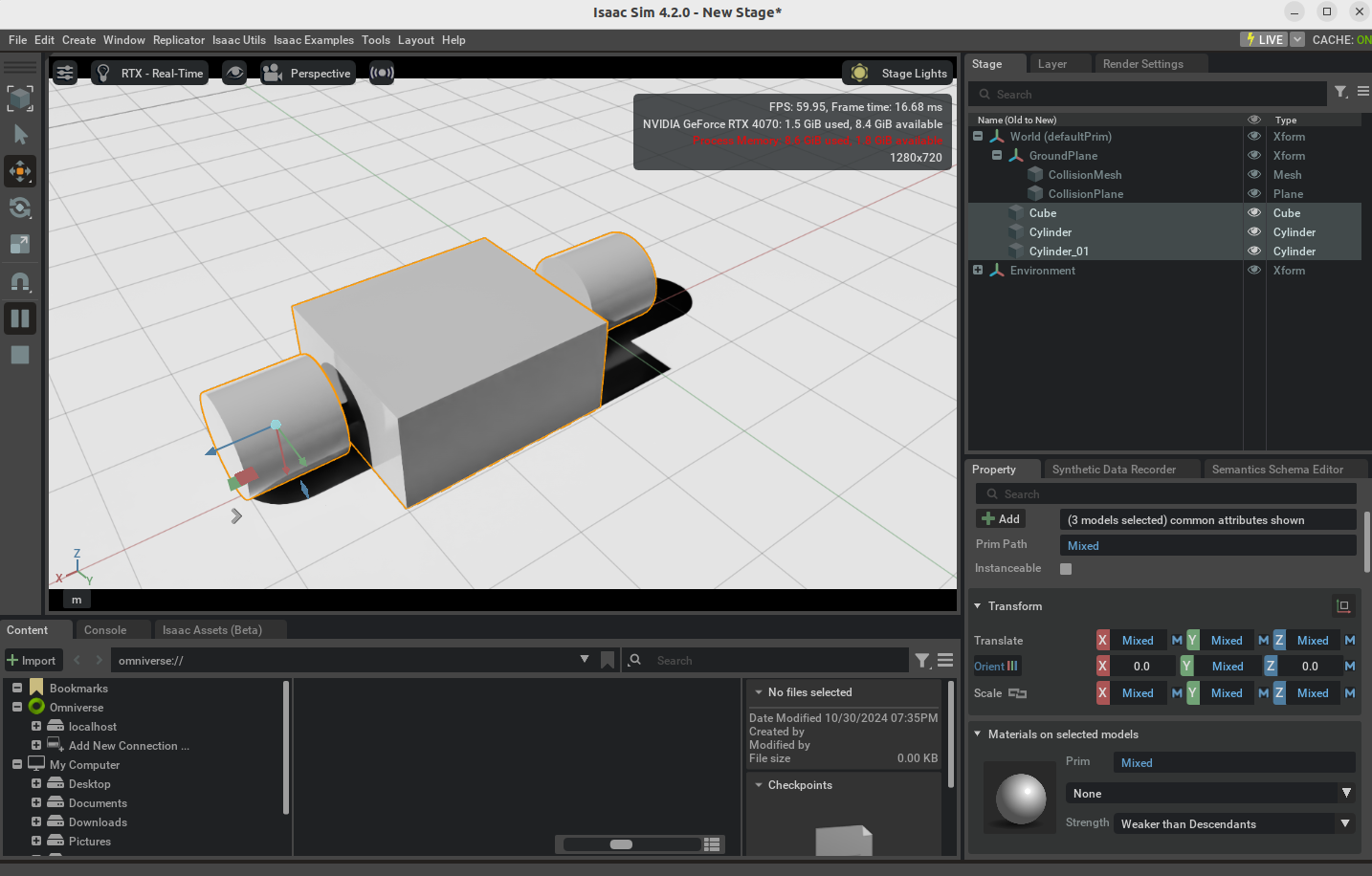Switch to Isaac Assets (Beta) tab
The image size is (1372, 876).
[212, 630]
